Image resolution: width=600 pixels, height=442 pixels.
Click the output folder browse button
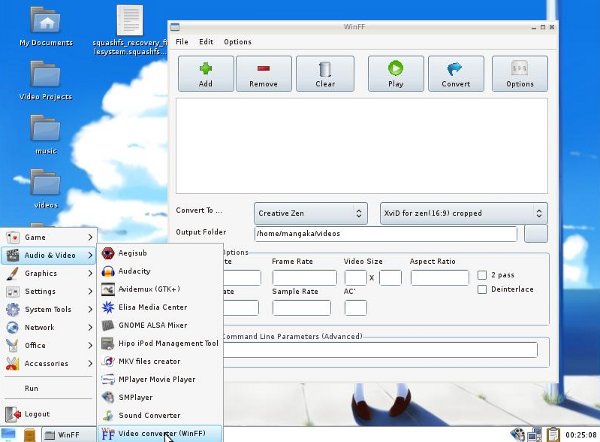pos(536,233)
